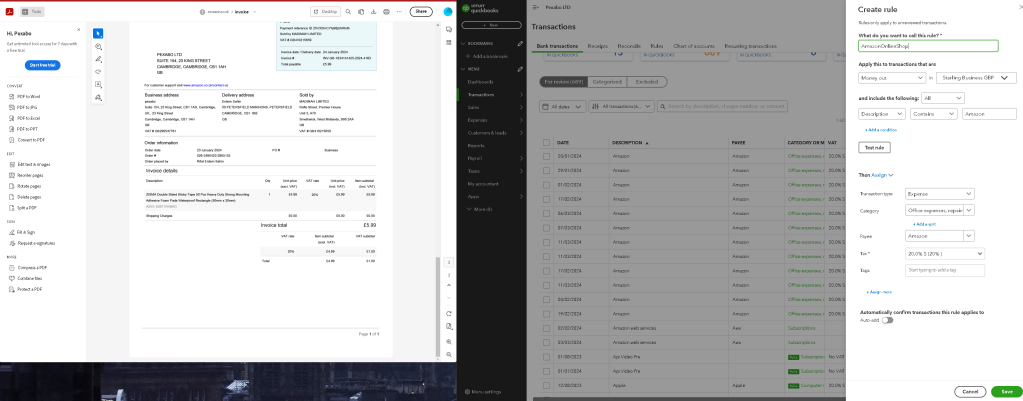Click the QuickBooks sidebar collapse hamburger icon

coord(536,8)
